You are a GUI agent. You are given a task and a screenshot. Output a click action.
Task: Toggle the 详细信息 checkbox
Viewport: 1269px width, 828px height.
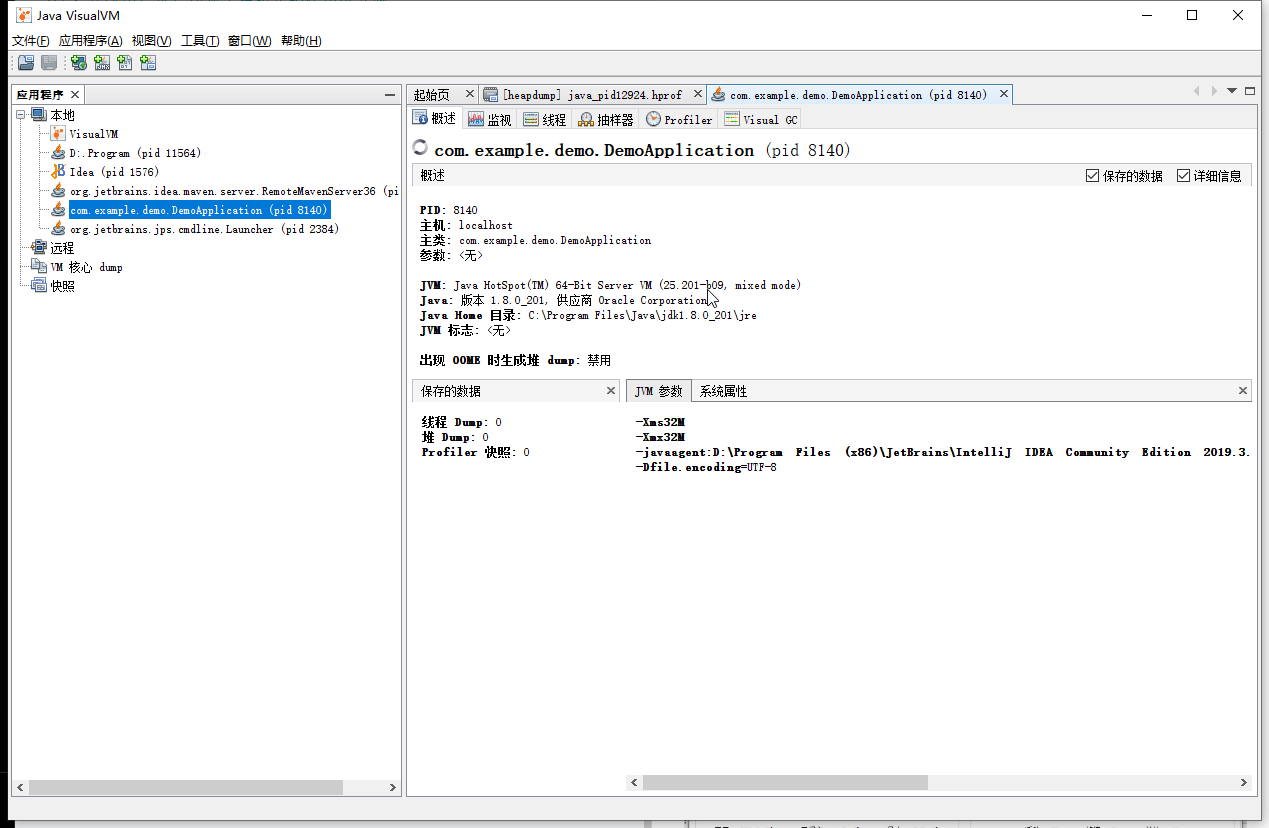[1183, 176]
